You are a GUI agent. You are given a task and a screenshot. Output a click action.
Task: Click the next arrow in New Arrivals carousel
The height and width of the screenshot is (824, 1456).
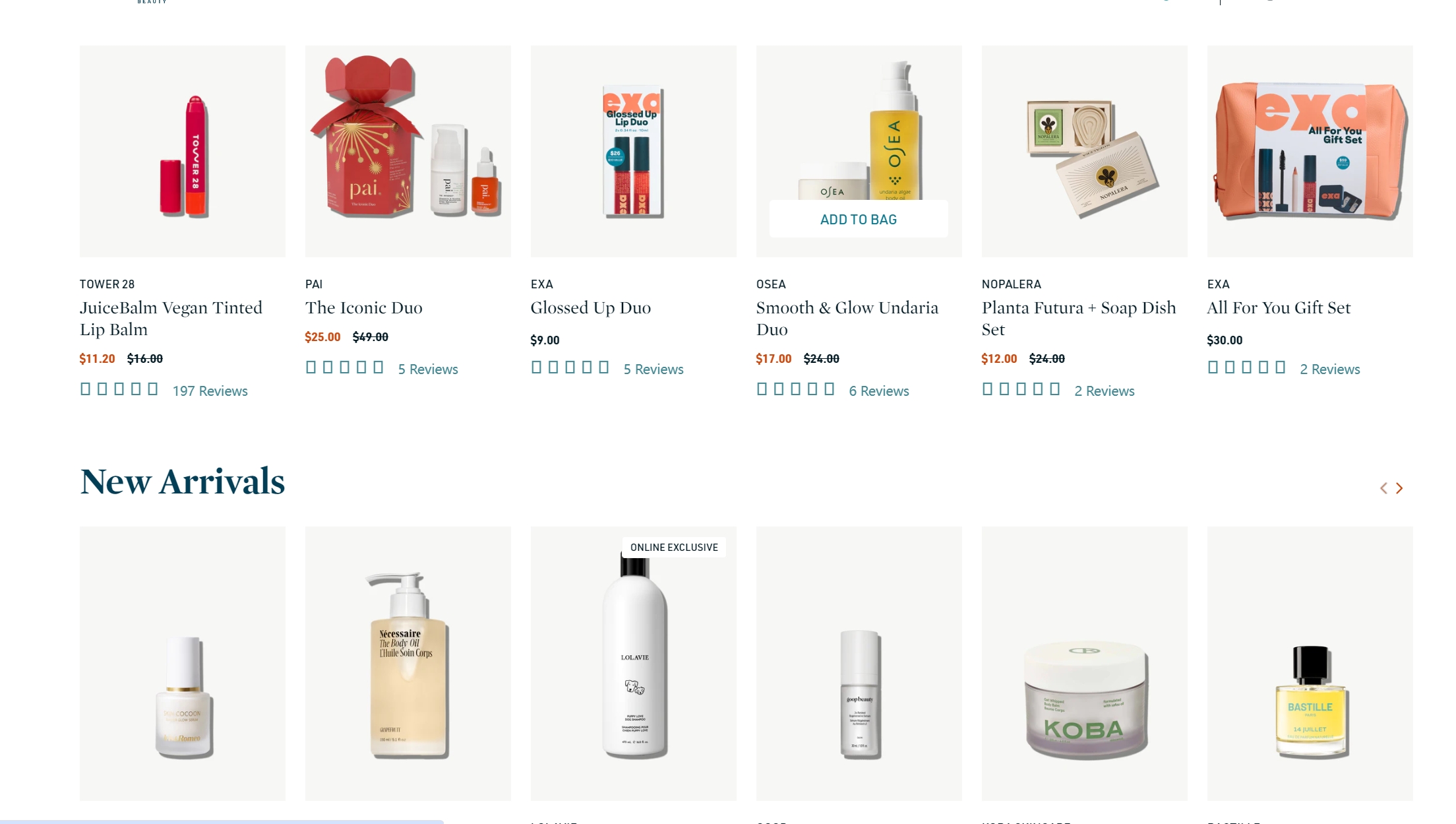click(1399, 488)
